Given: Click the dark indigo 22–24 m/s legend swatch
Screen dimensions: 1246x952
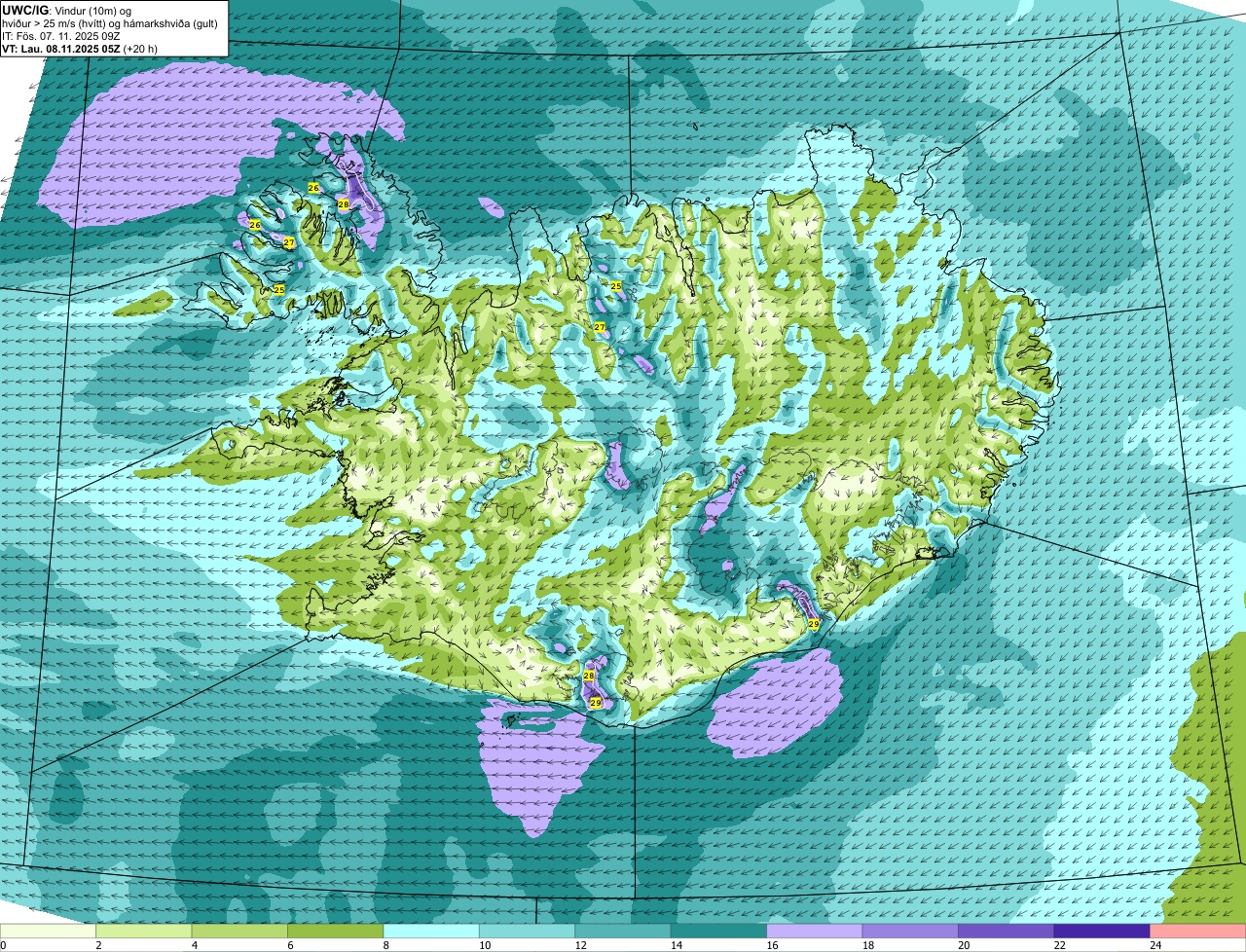Looking at the screenshot, I should click(1103, 931).
